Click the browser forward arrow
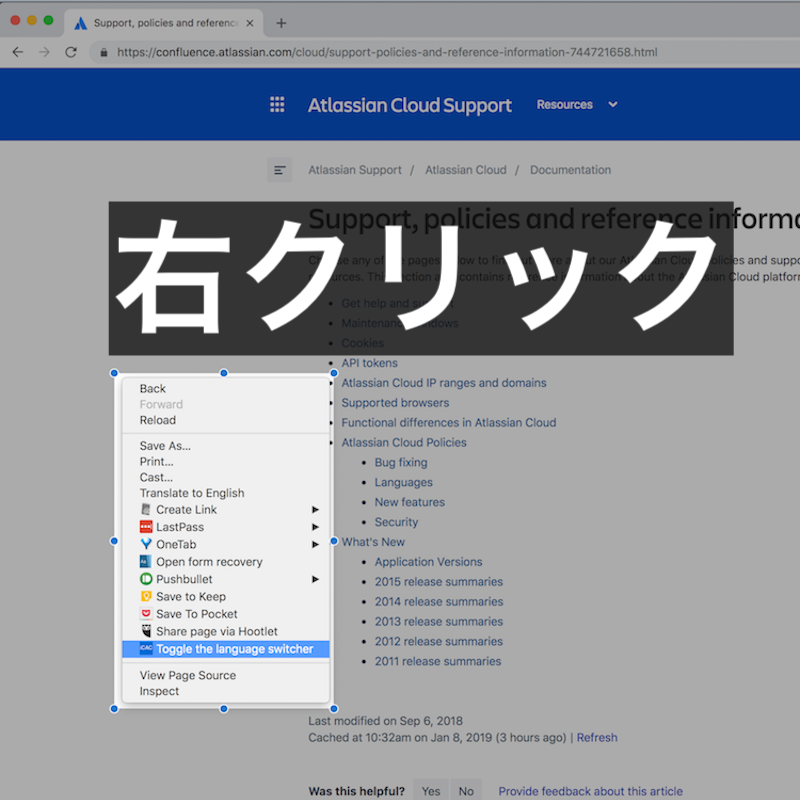This screenshot has width=800, height=800. click(x=44, y=52)
